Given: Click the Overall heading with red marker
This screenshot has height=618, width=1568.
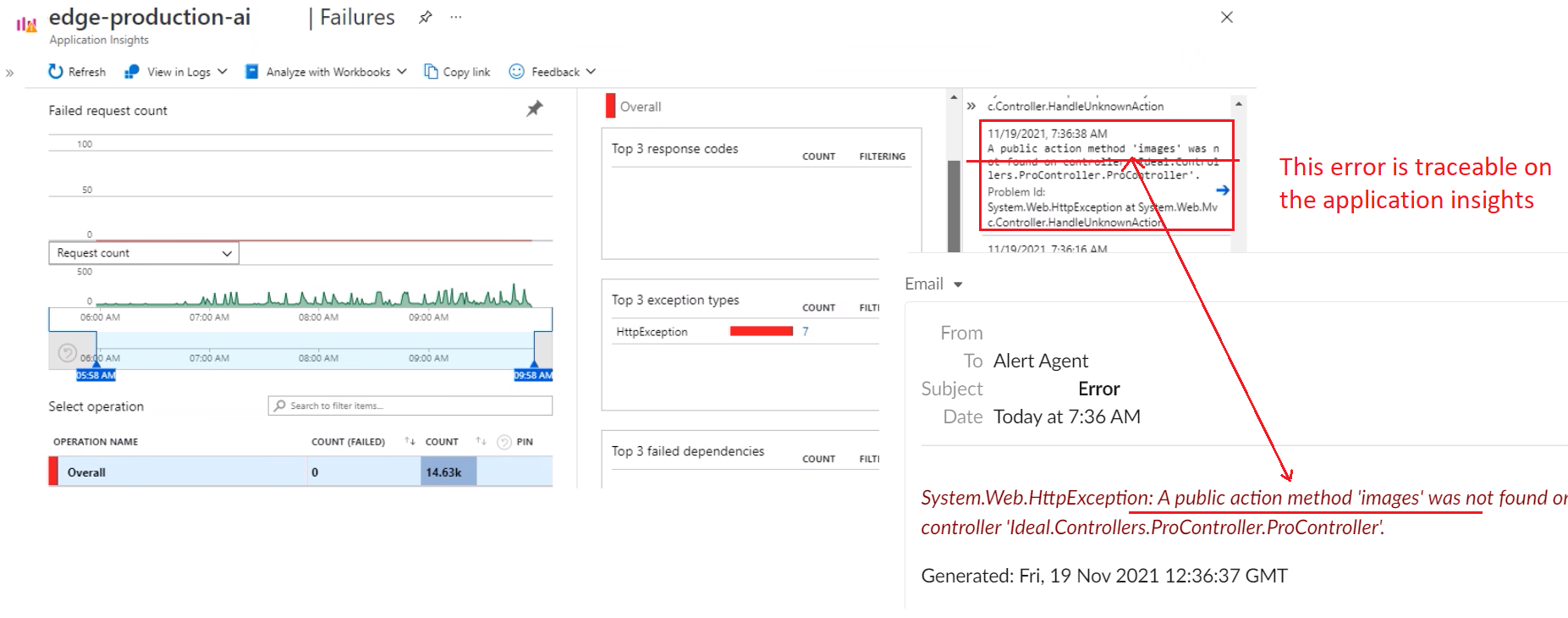Looking at the screenshot, I should click(x=634, y=107).
